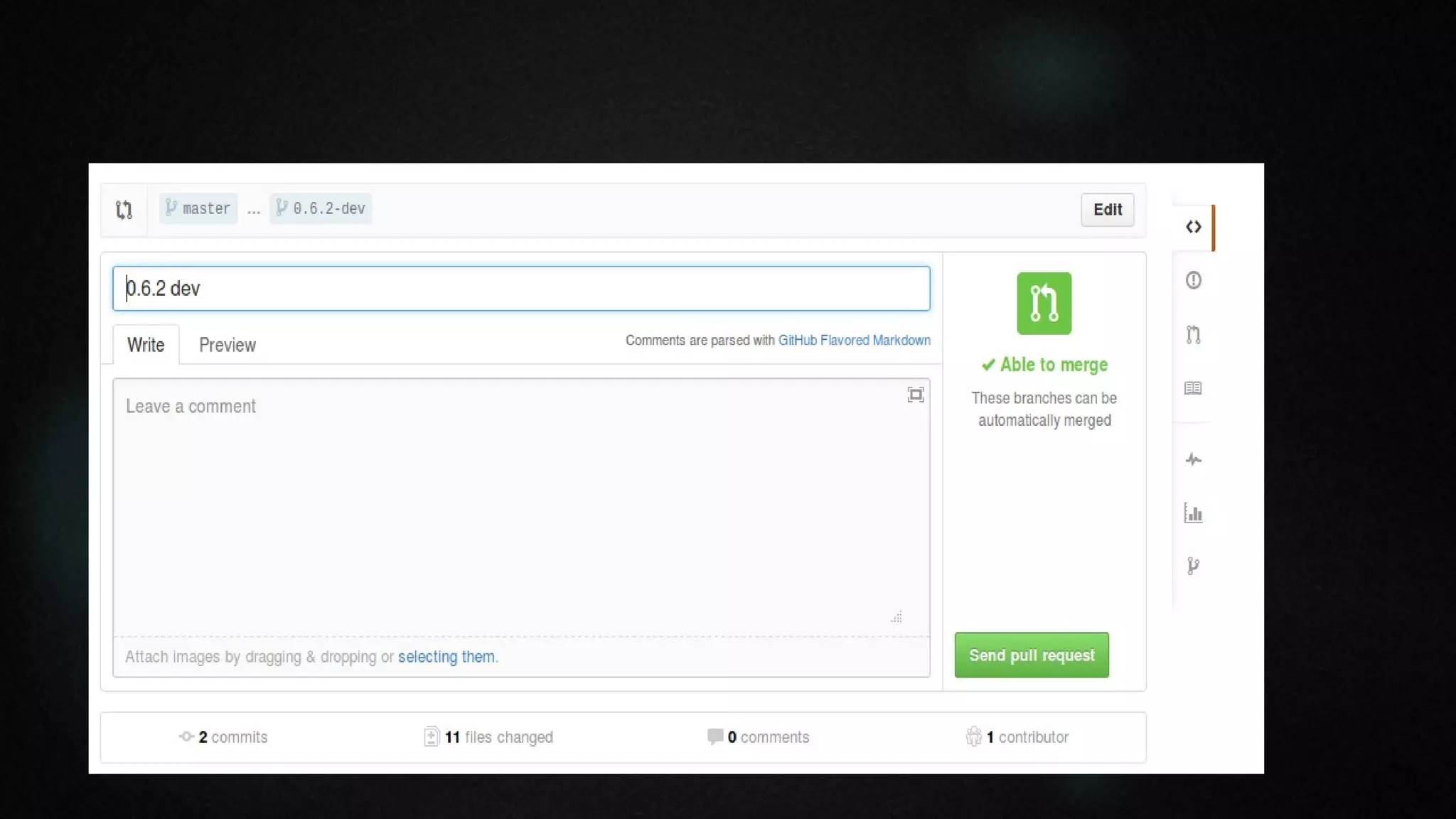Open the Code sidebar icon
The height and width of the screenshot is (819, 1456).
[1193, 227]
